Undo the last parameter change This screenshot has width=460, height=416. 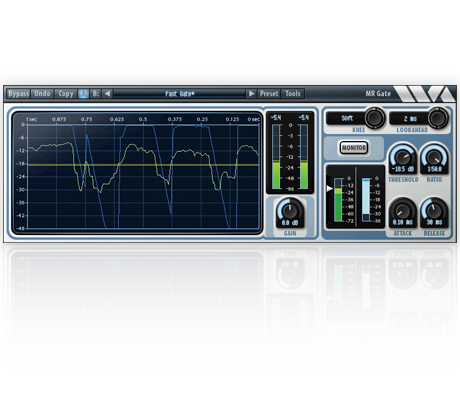[42, 94]
